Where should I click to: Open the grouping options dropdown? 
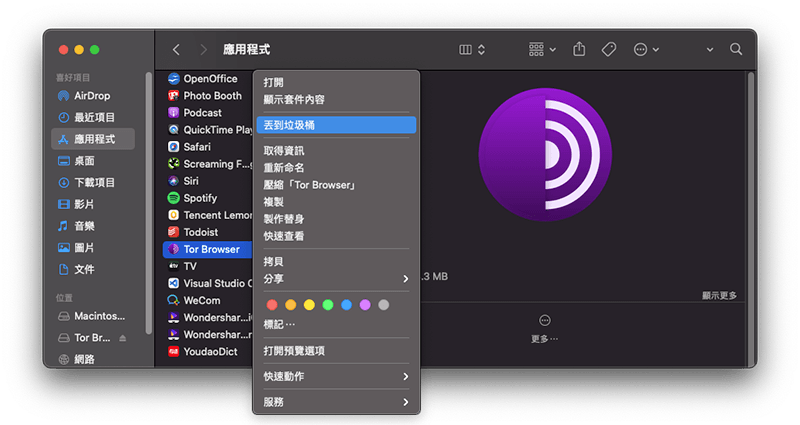542,49
